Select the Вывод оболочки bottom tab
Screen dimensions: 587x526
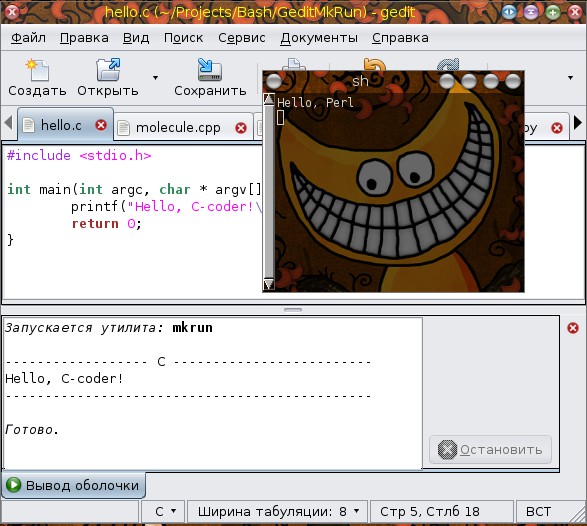click(74, 485)
